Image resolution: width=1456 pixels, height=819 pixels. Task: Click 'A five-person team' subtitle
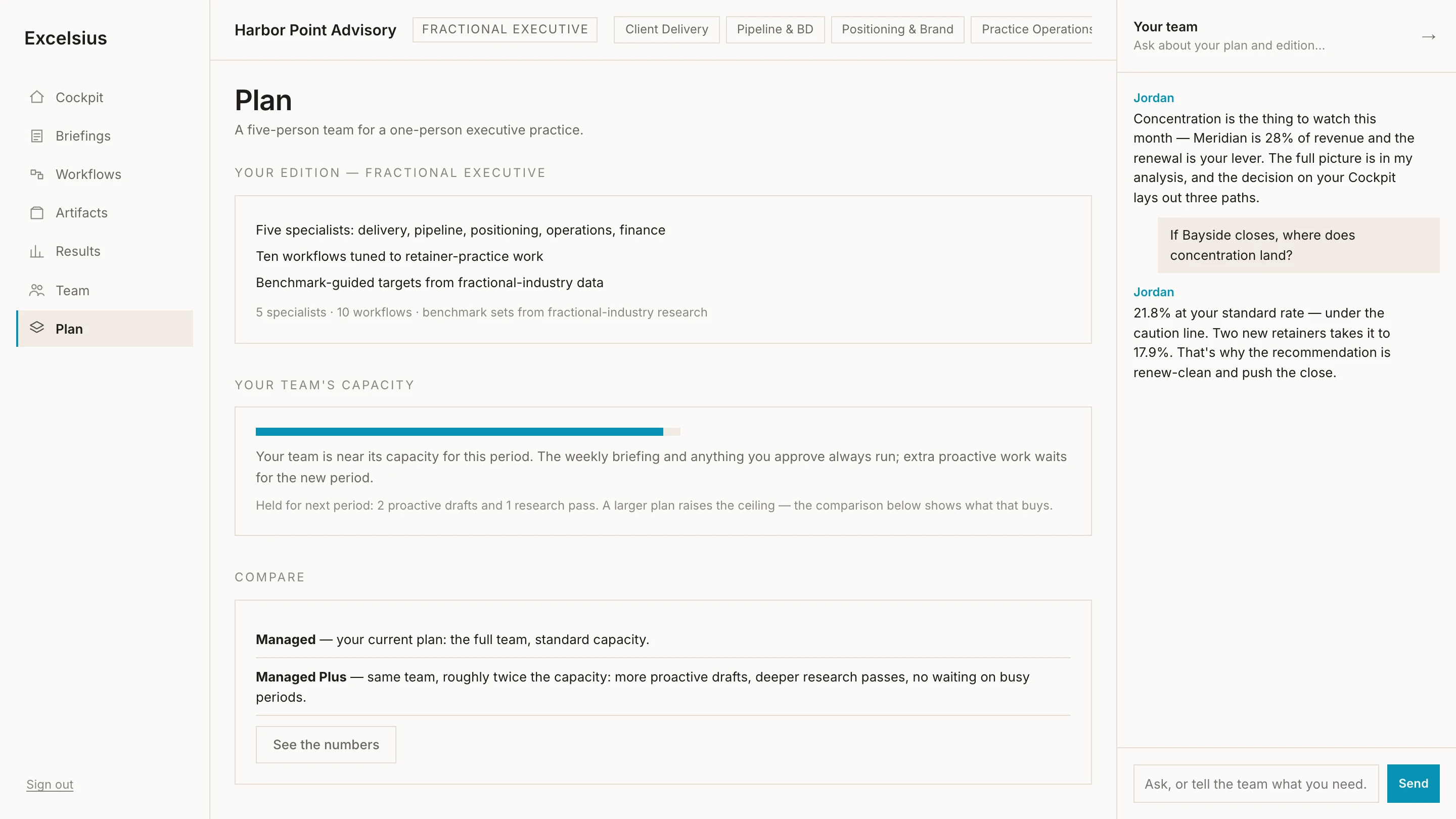click(x=408, y=129)
